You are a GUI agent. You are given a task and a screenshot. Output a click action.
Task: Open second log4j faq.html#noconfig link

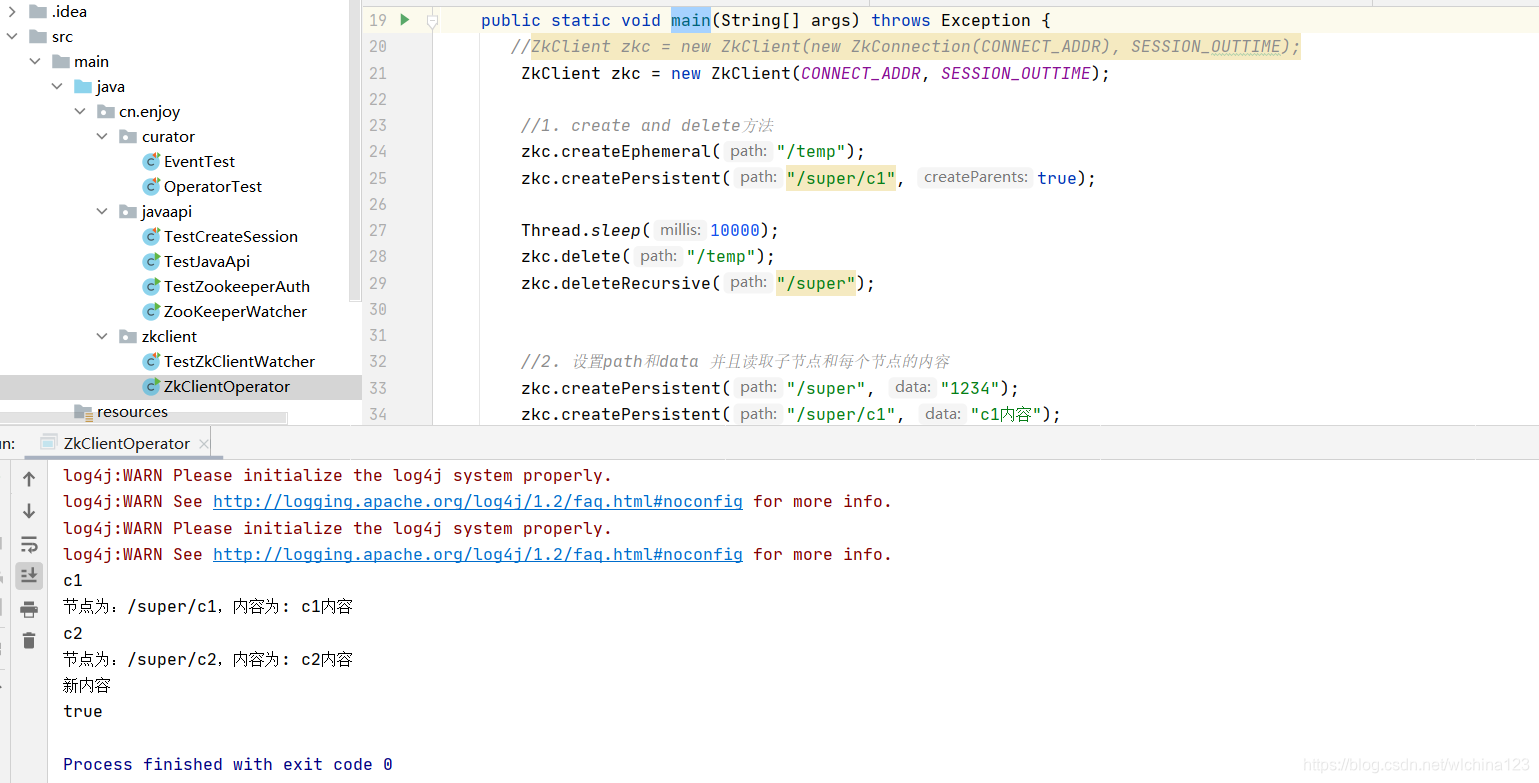click(x=478, y=554)
